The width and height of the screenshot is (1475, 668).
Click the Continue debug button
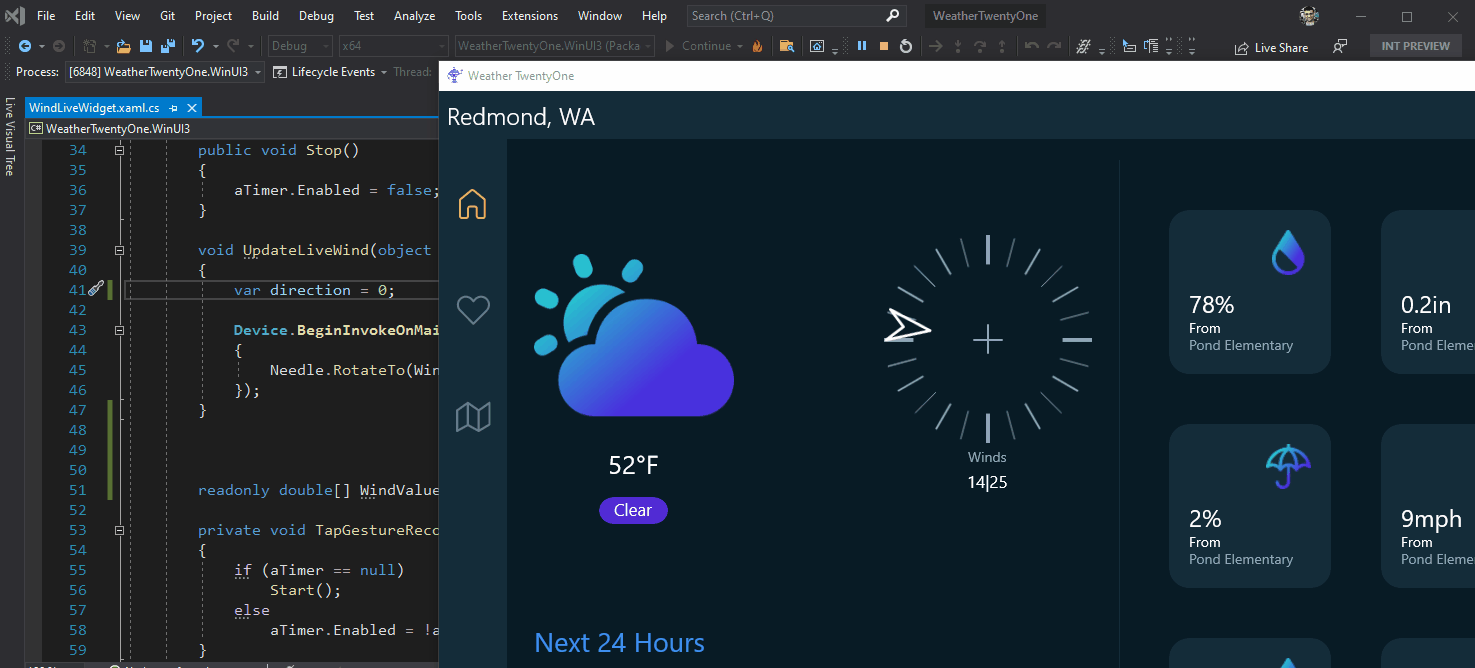tap(698, 46)
